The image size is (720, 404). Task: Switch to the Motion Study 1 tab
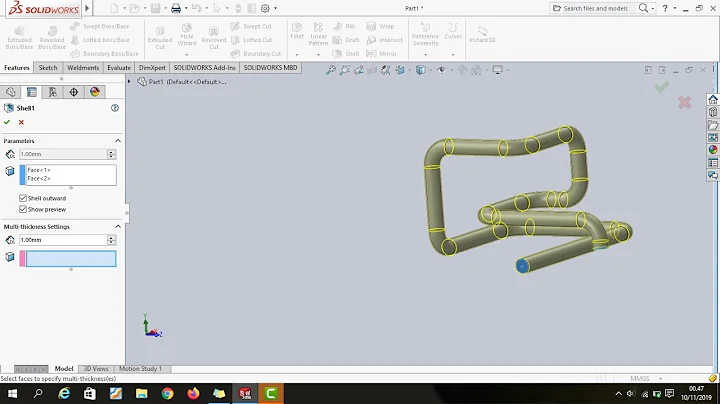(x=140, y=369)
